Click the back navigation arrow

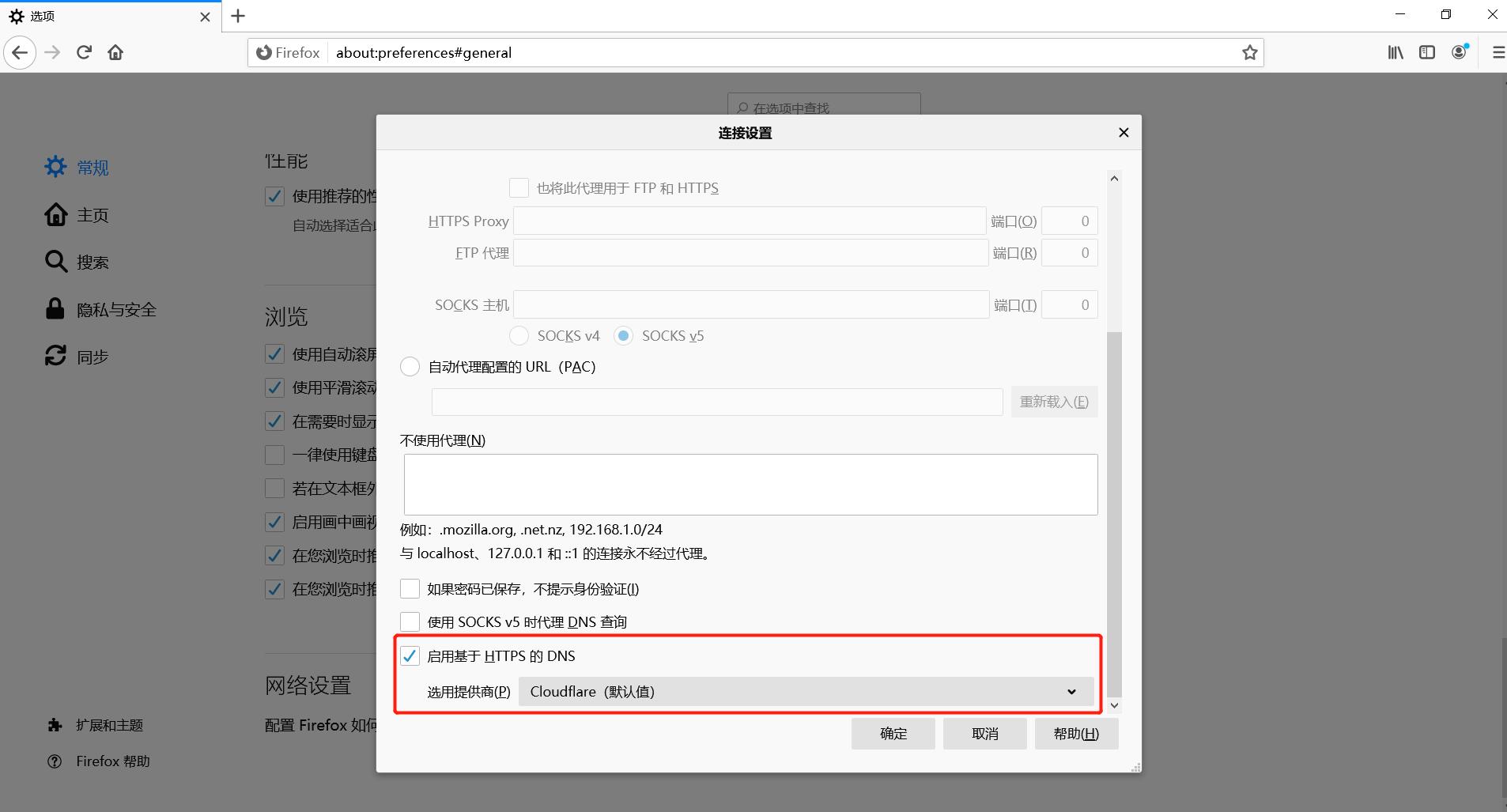pos(20,53)
